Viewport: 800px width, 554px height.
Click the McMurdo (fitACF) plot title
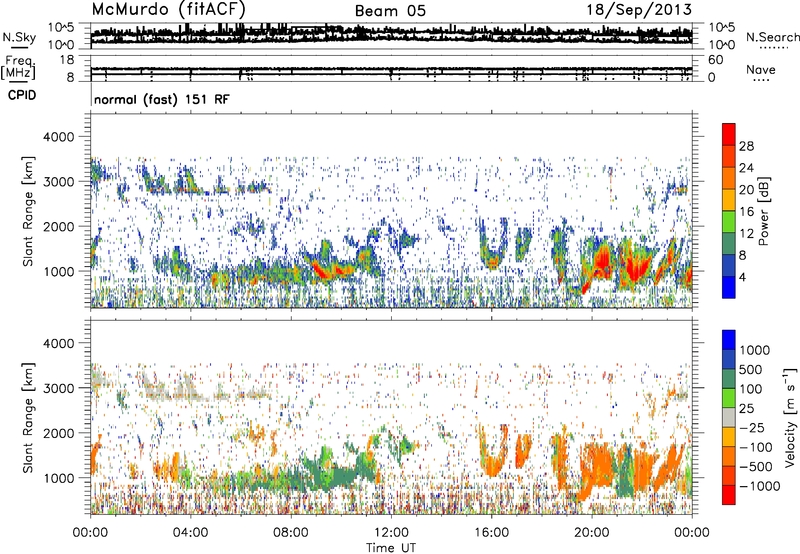(x=168, y=9)
